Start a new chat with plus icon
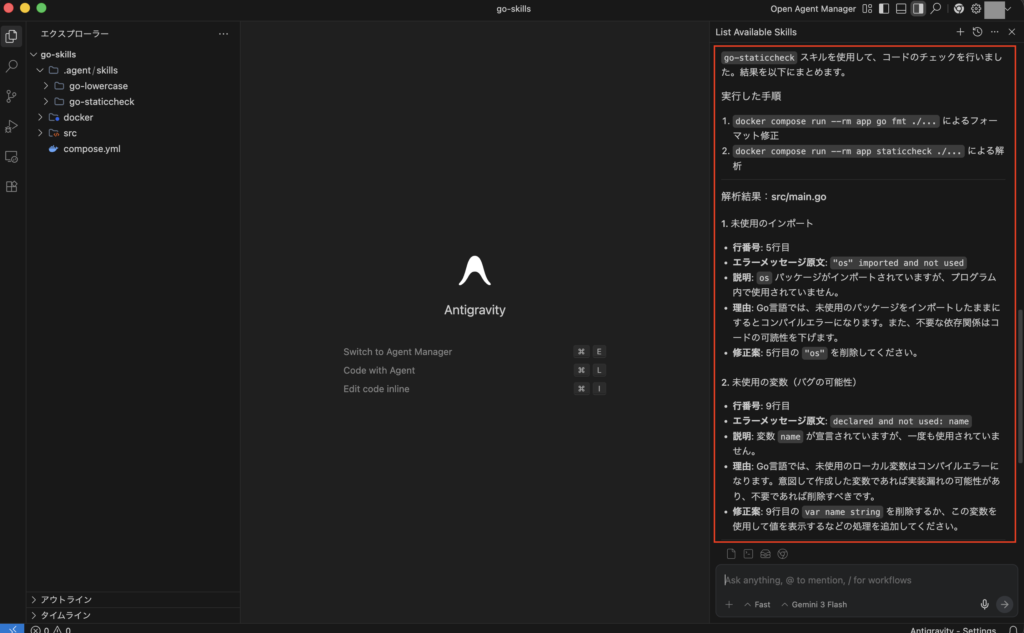Viewport: 1024px width, 633px height. [960, 32]
